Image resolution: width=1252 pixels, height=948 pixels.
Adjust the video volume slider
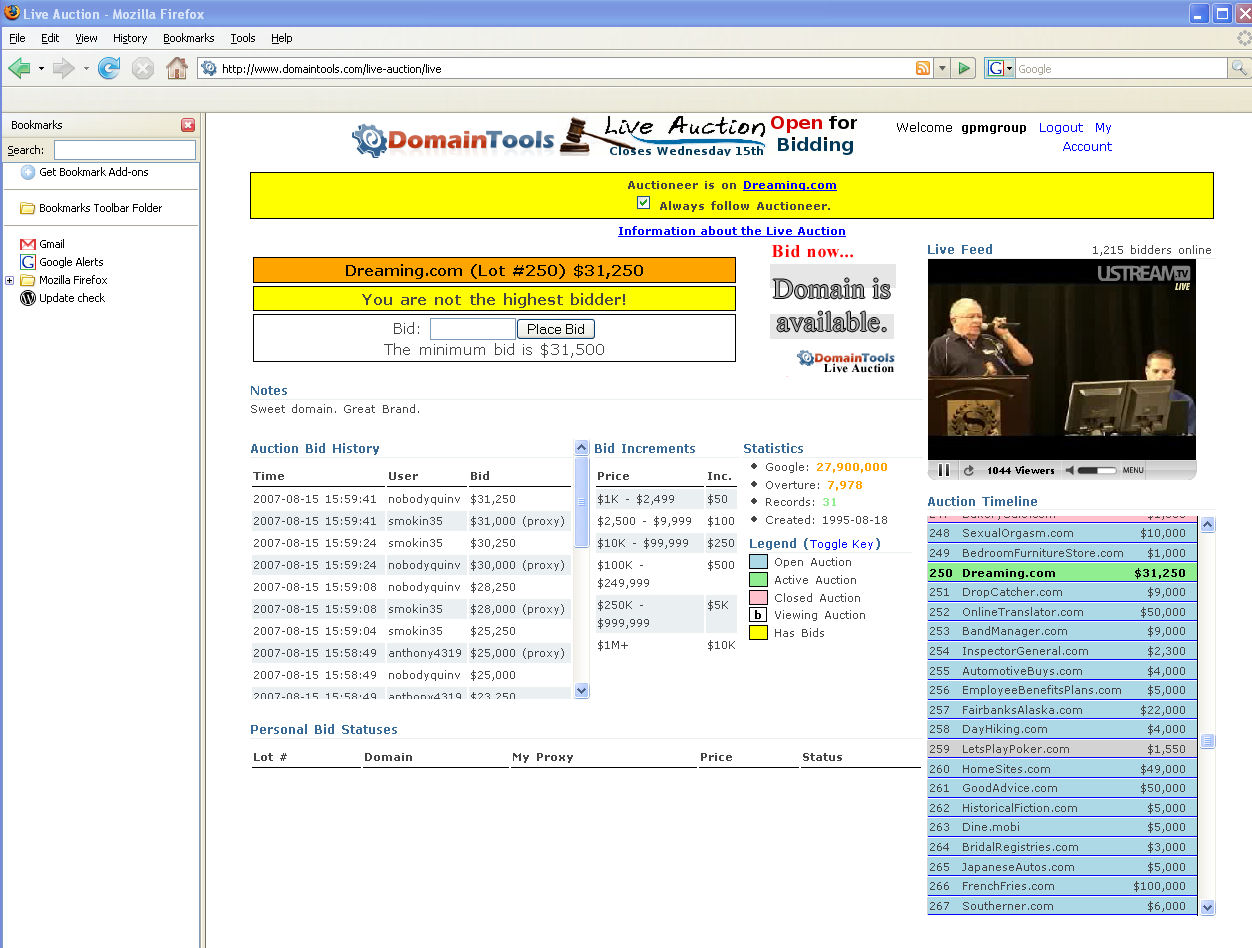[x=1096, y=470]
